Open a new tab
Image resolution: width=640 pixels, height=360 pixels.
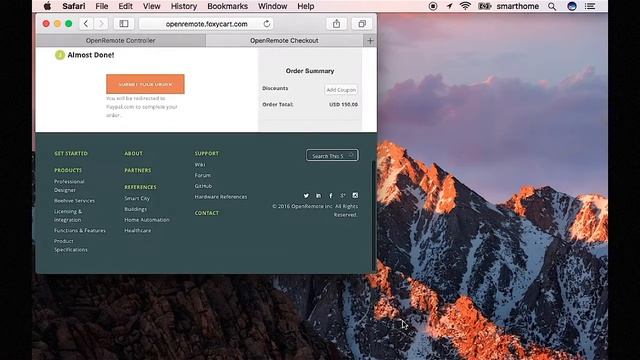[370, 40]
